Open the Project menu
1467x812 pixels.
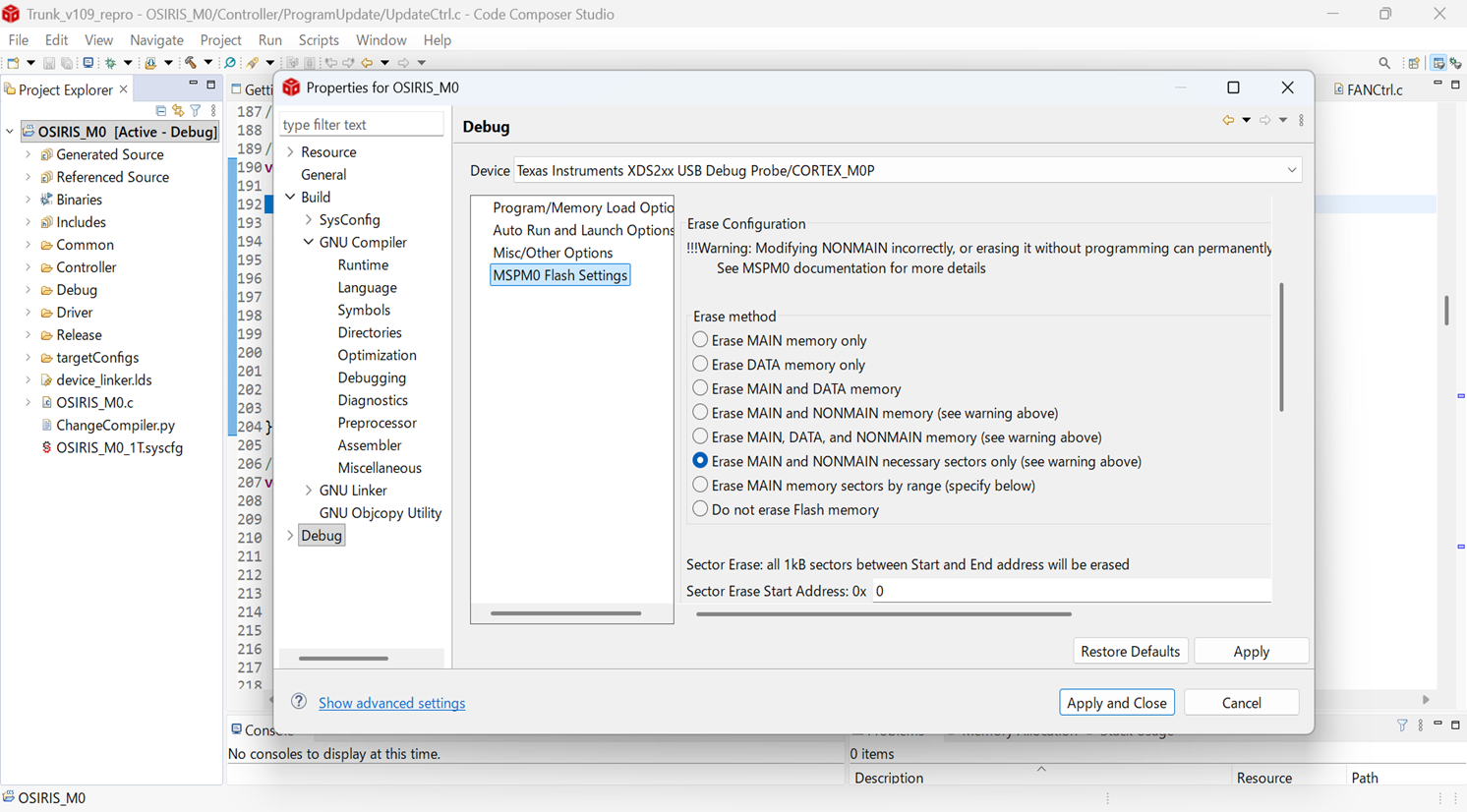pyautogui.click(x=220, y=40)
